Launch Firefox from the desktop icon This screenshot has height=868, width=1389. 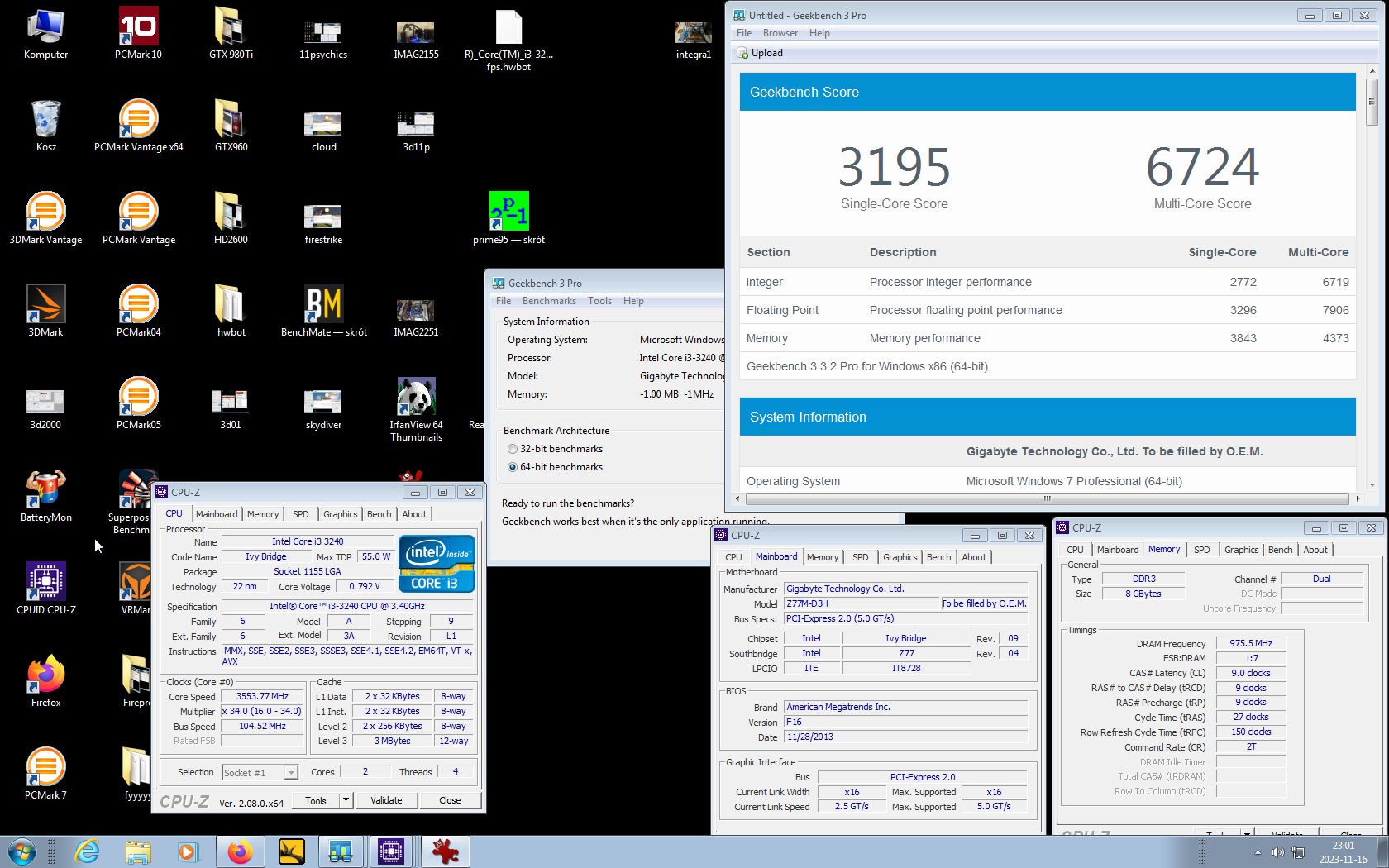tap(45, 681)
